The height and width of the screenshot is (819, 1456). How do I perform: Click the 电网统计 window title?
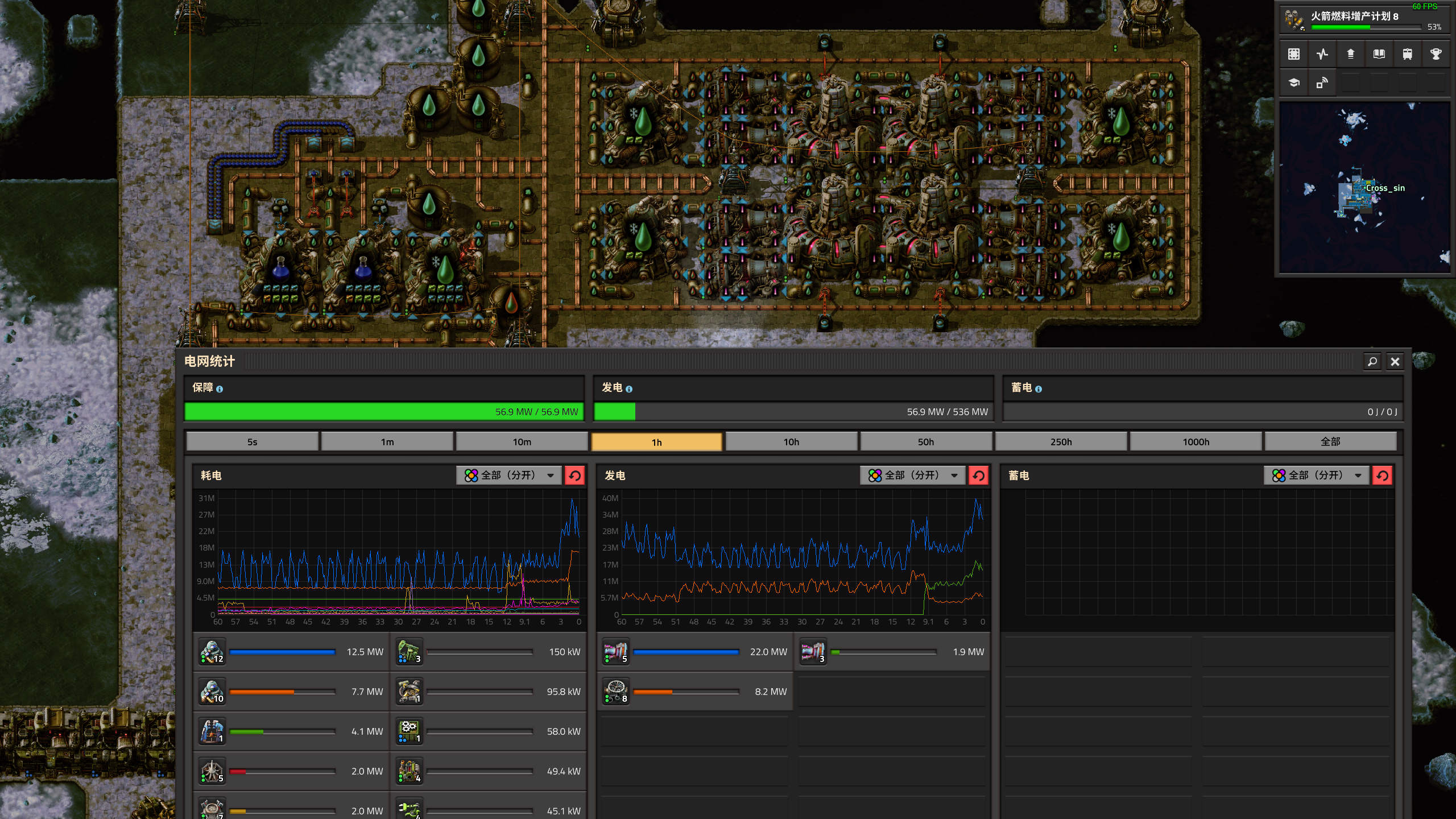click(x=209, y=362)
